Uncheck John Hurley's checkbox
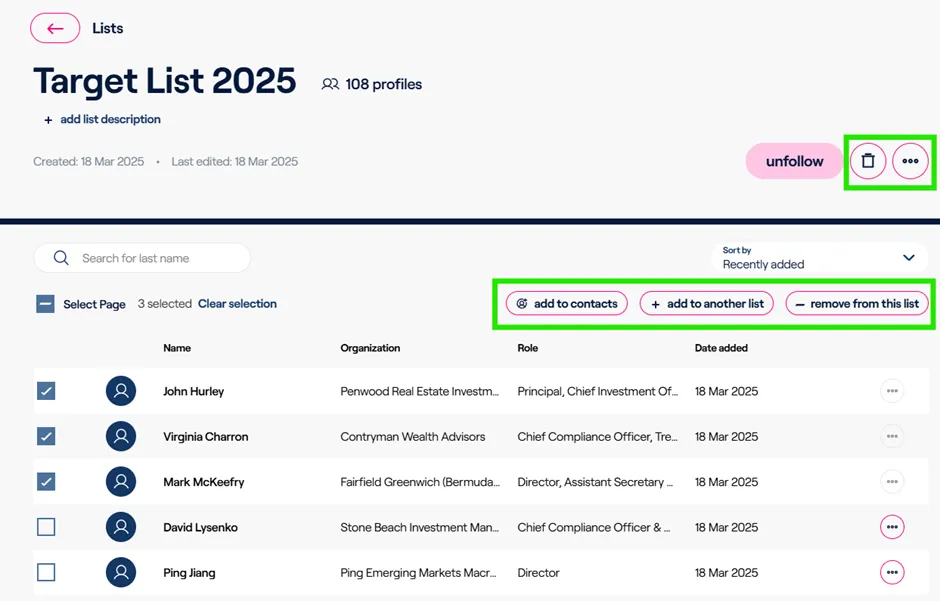The width and height of the screenshot is (940, 601). click(x=46, y=391)
